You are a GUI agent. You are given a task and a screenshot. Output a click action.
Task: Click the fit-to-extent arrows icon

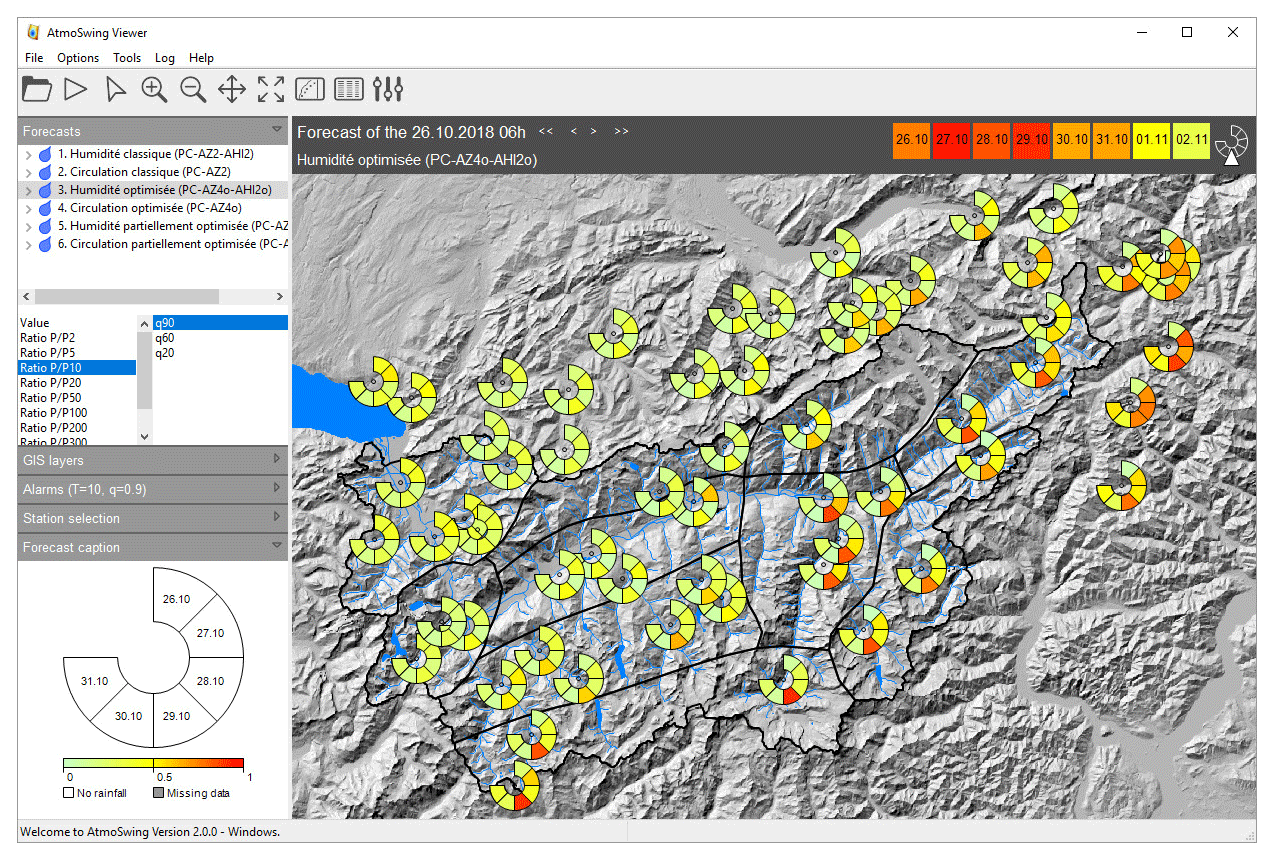[271, 90]
